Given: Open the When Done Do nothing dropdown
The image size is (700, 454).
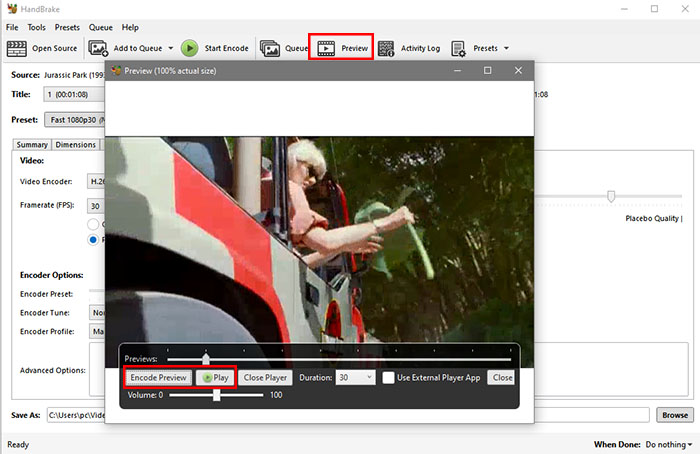Looking at the screenshot, I should click(668, 445).
